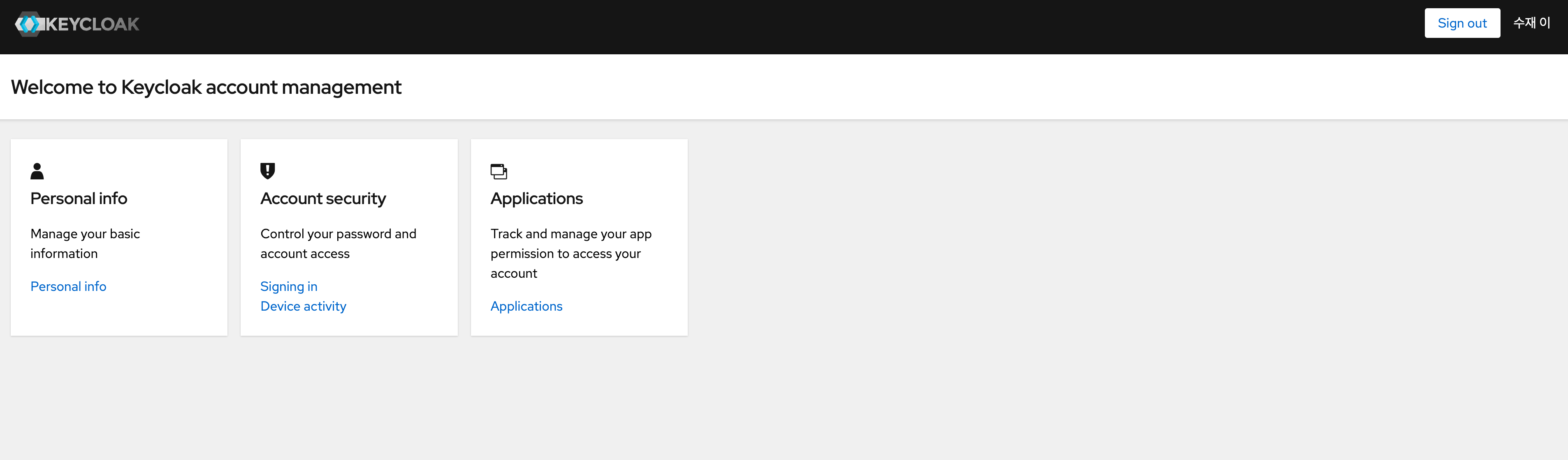Open the Signing in link
Screen dimensions: 1568x460
[288, 287]
